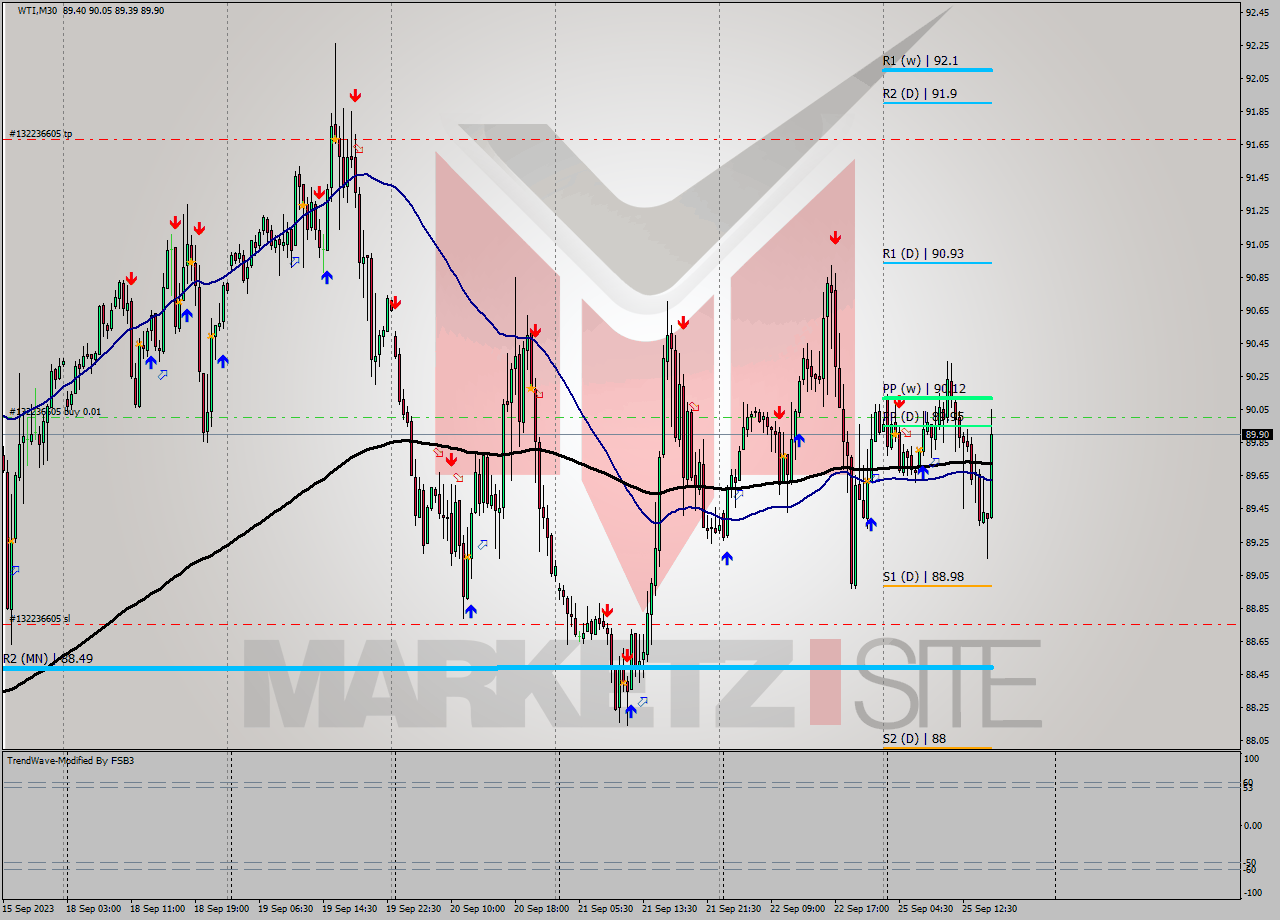Click the 100 level on the indicator scale
The height and width of the screenshot is (920, 1280).
pyautogui.click(x=1251, y=760)
